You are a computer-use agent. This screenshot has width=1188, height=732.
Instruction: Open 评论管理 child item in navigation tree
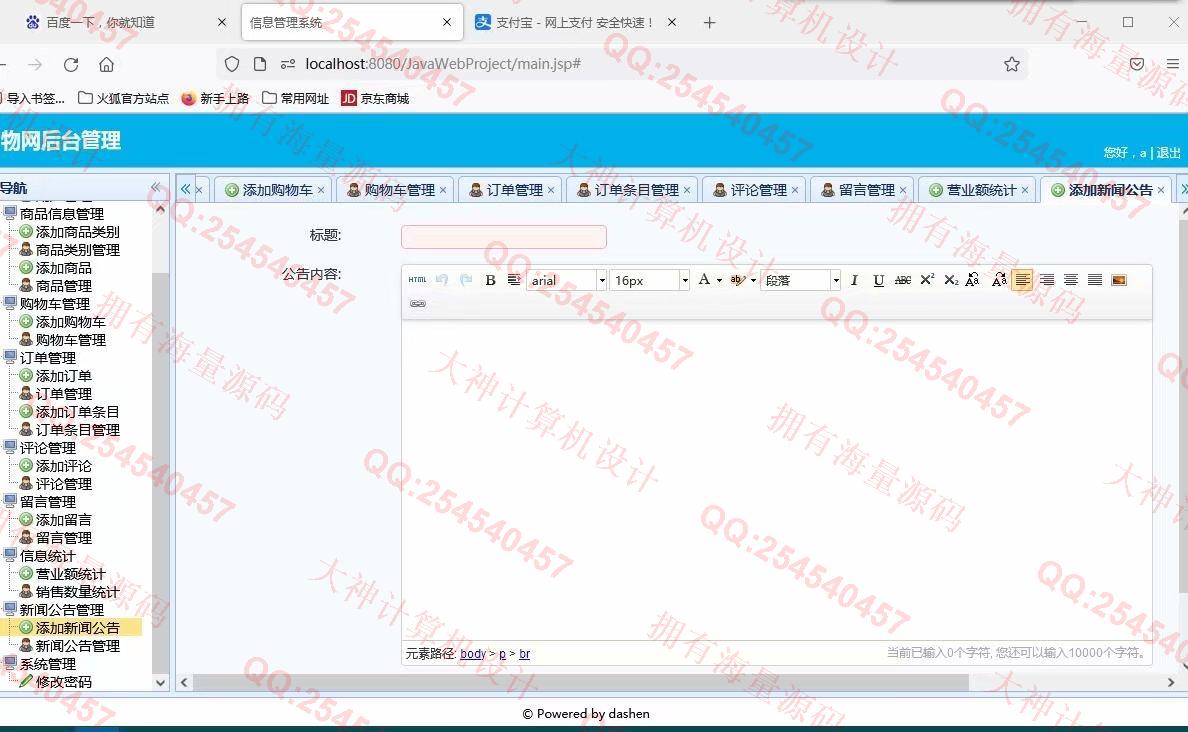click(64, 483)
